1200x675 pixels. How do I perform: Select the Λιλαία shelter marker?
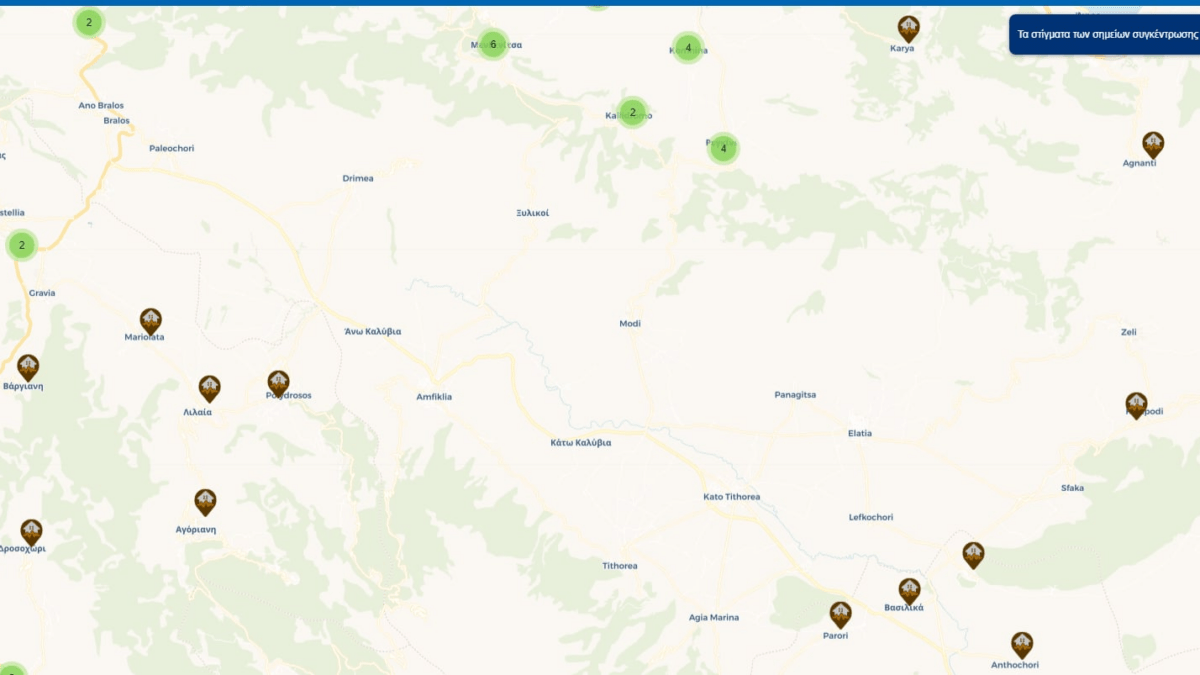(209, 388)
